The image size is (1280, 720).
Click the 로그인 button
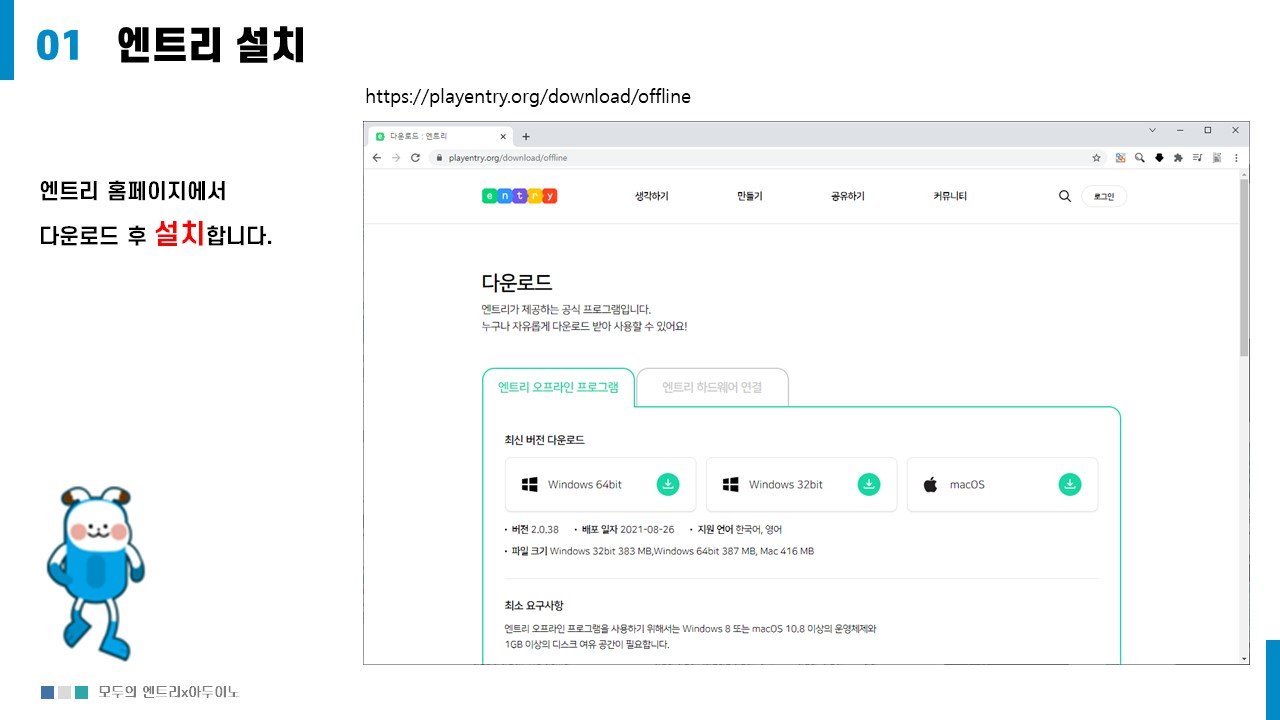click(1104, 196)
